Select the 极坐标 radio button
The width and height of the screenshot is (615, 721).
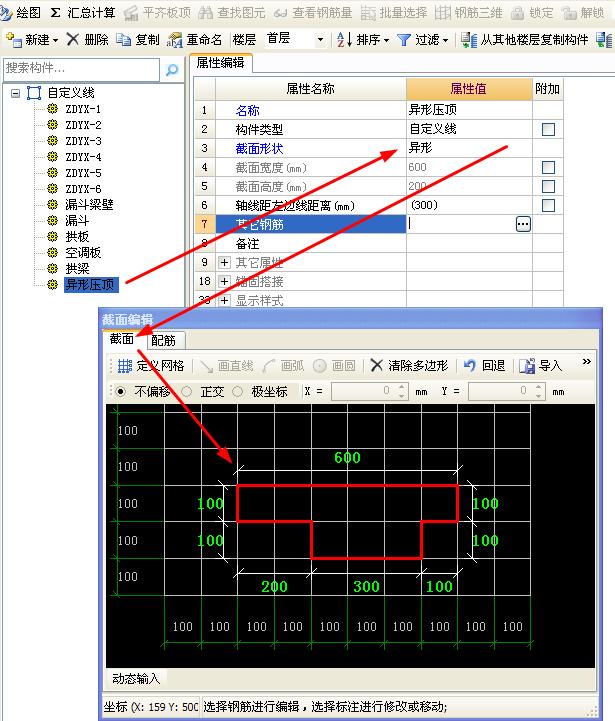click(x=237, y=392)
